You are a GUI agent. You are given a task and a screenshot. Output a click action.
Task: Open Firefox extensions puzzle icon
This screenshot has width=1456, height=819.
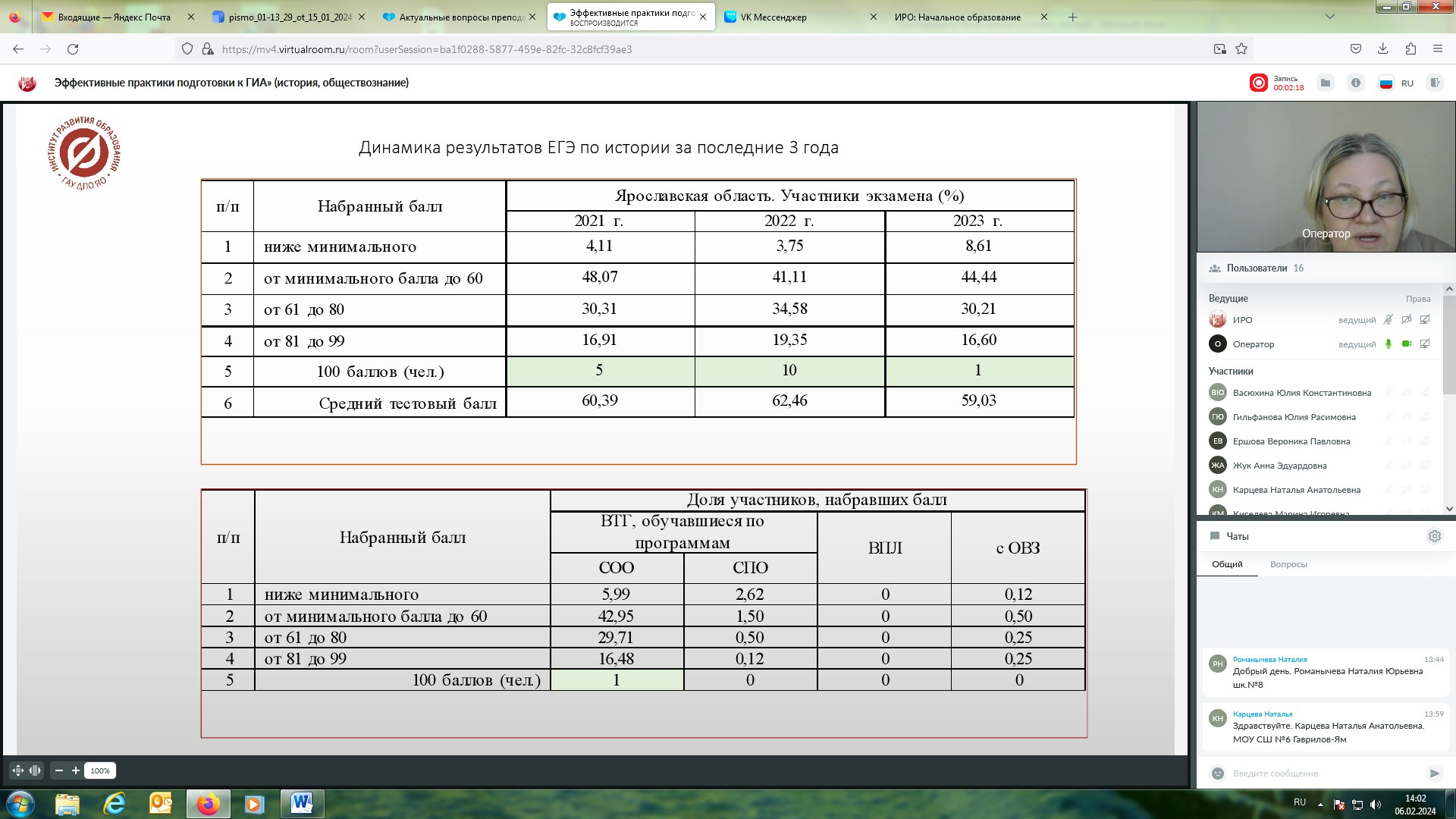[1410, 49]
